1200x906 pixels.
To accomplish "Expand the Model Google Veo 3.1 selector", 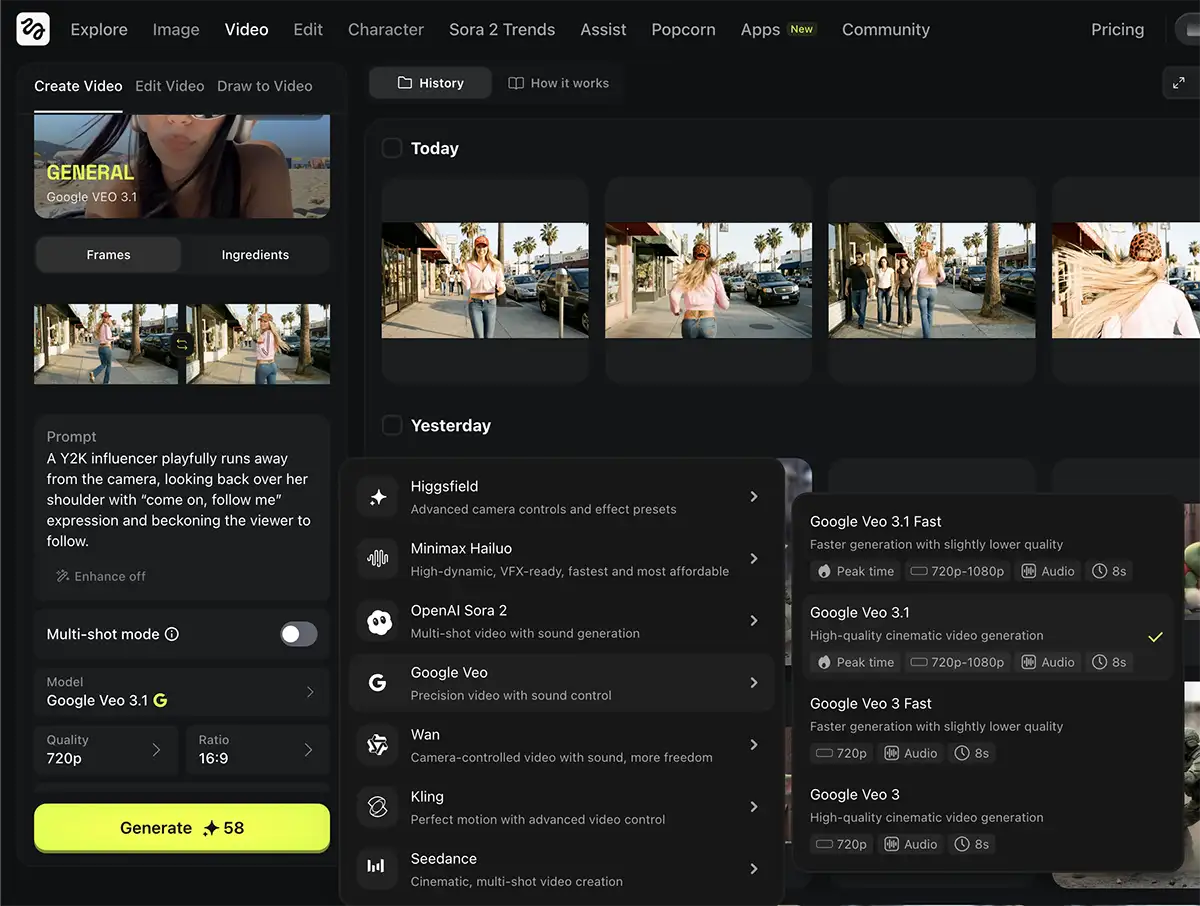I will click(x=182, y=691).
